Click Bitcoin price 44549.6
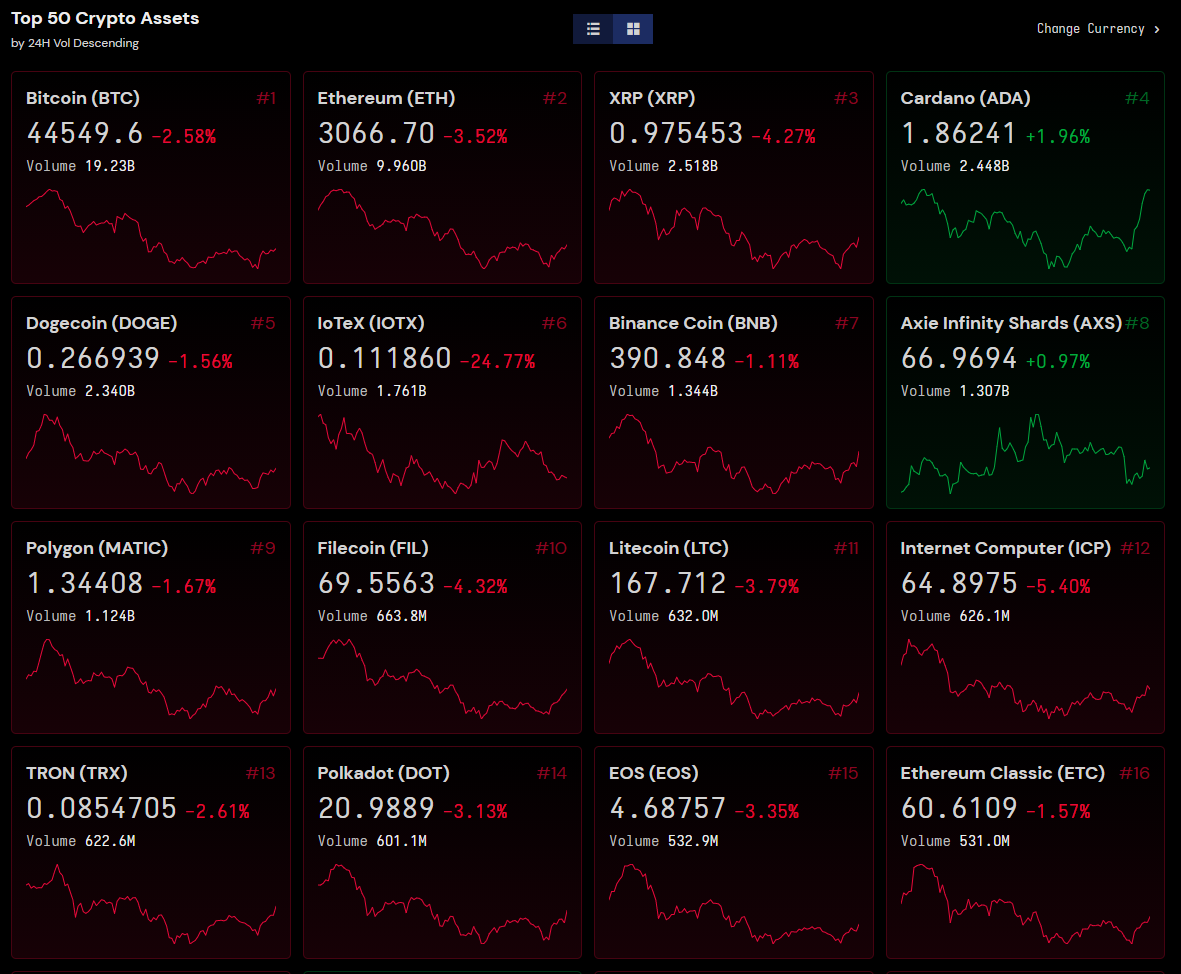Image resolution: width=1181 pixels, height=974 pixels. pos(84,133)
